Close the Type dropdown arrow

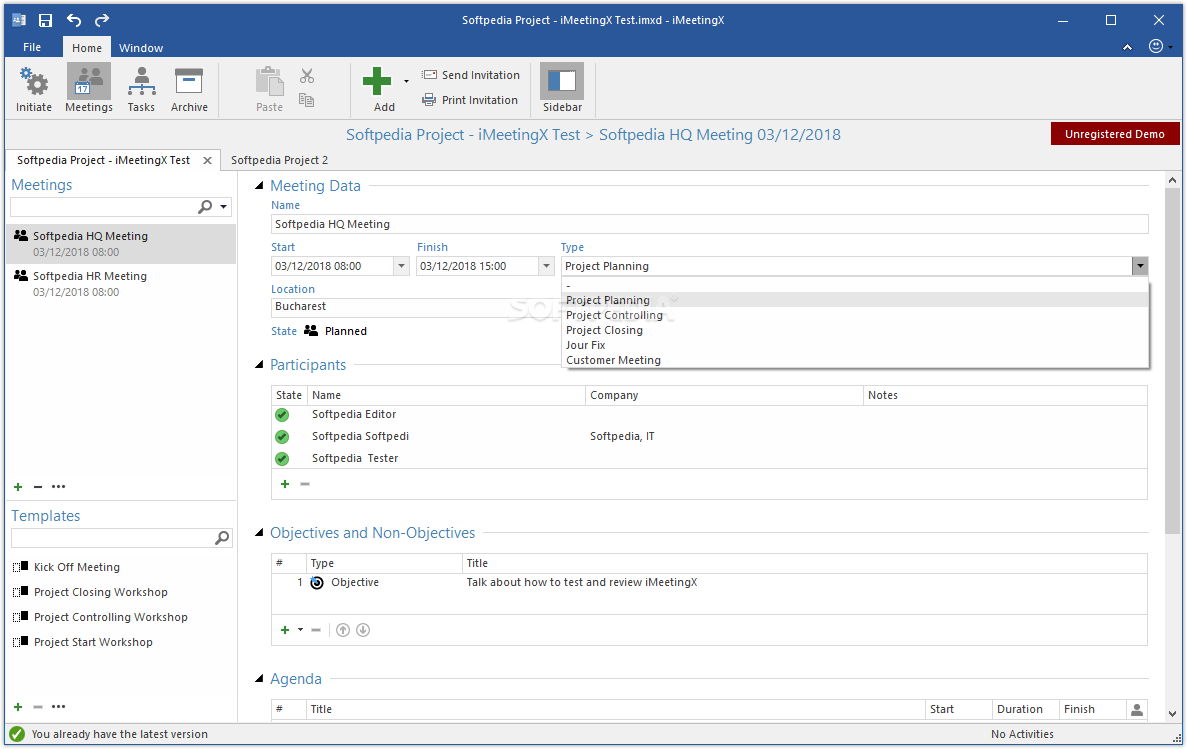(1140, 267)
